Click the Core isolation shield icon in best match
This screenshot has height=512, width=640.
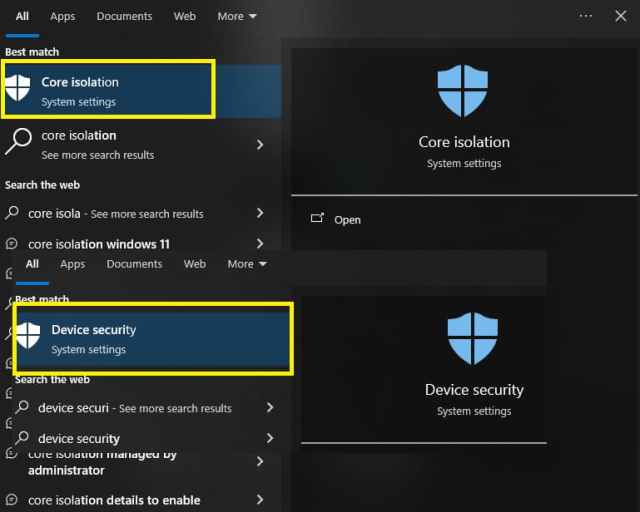coord(18,88)
